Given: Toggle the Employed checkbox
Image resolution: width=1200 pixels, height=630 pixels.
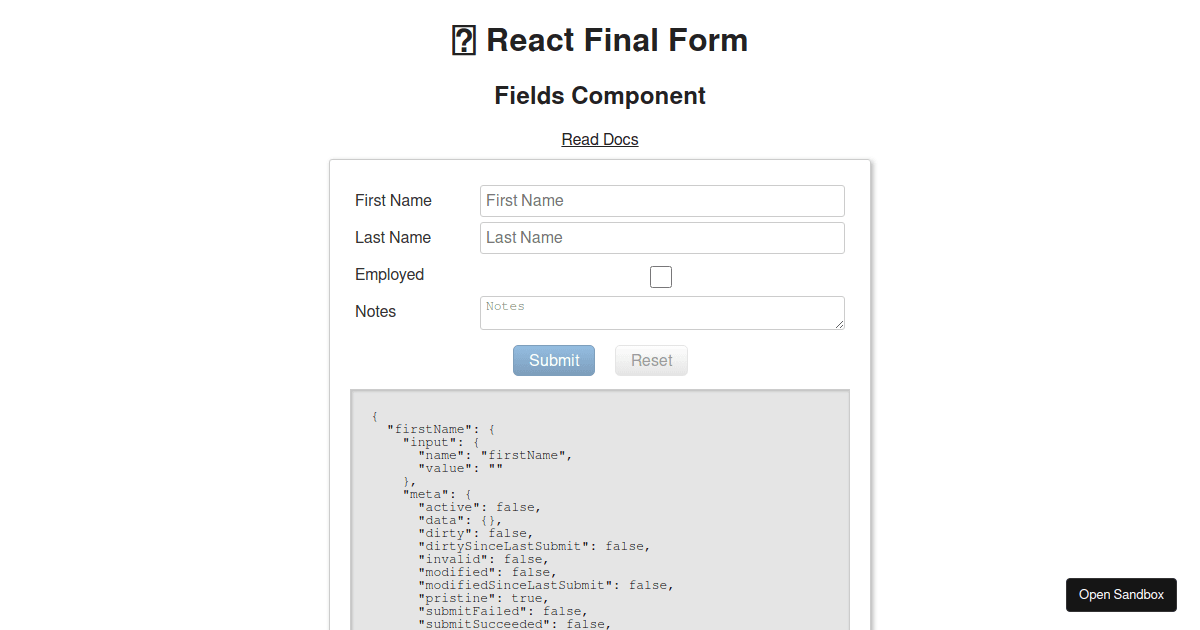Looking at the screenshot, I should pos(660,276).
